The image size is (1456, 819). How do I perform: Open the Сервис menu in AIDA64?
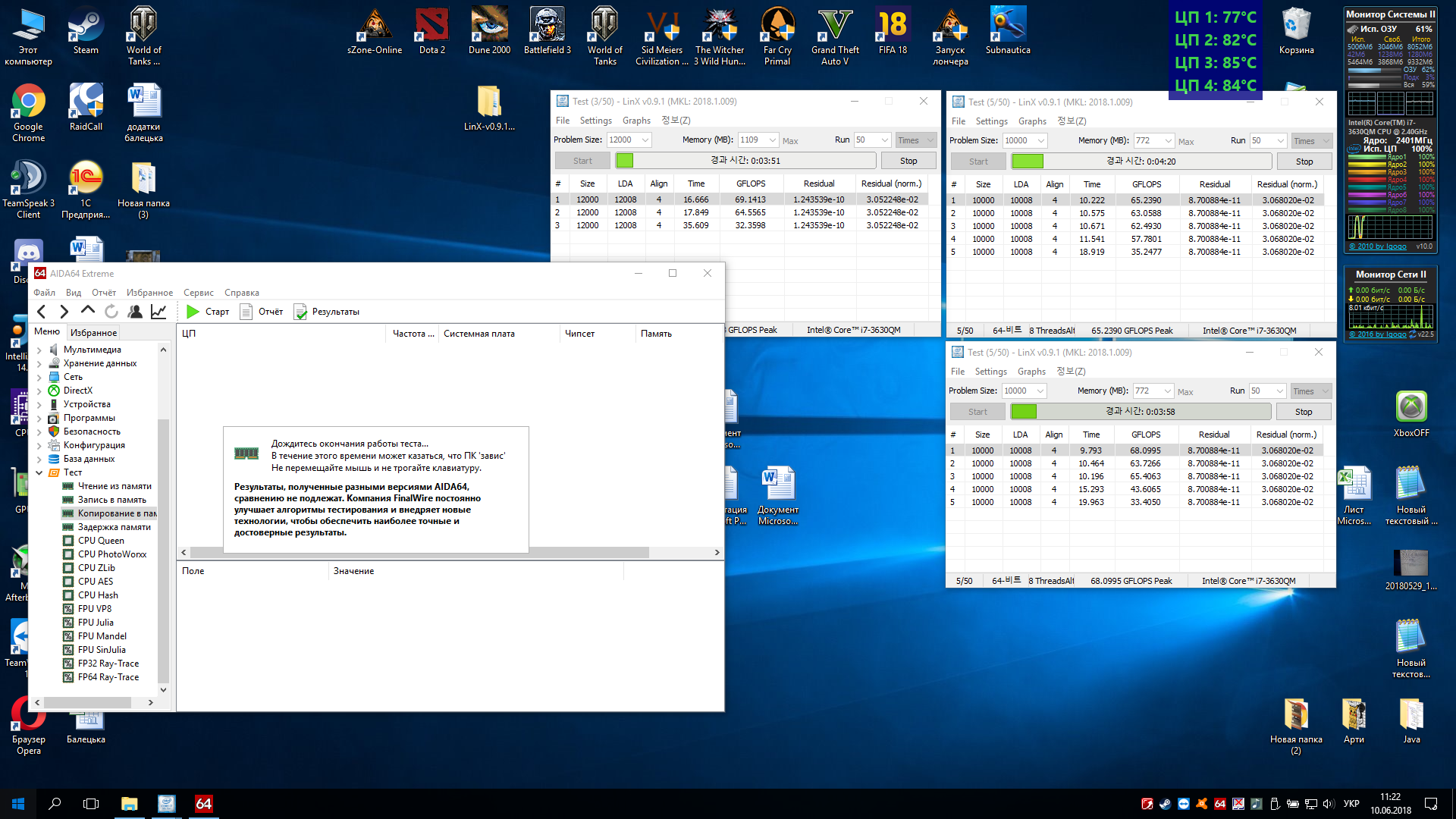point(198,293)
